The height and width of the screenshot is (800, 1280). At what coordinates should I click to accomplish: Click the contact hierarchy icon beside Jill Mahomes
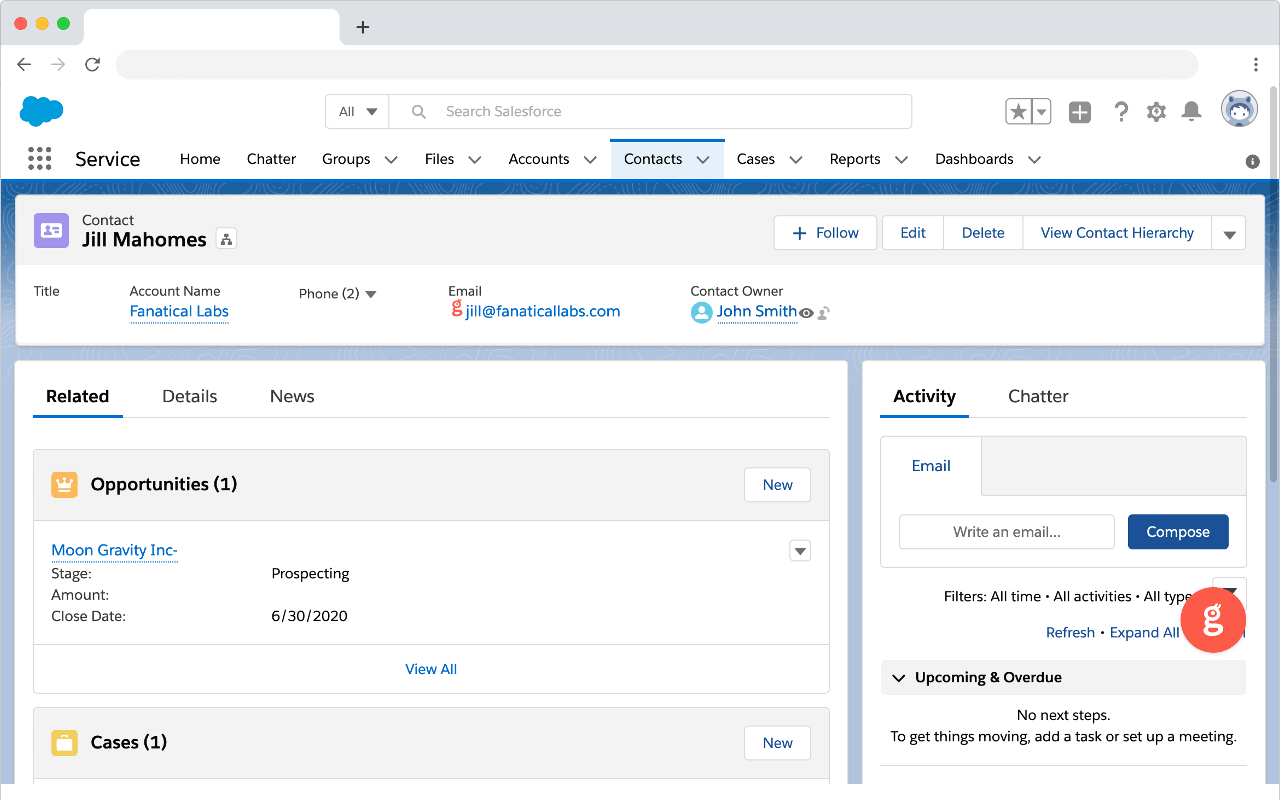pos(226,239)
